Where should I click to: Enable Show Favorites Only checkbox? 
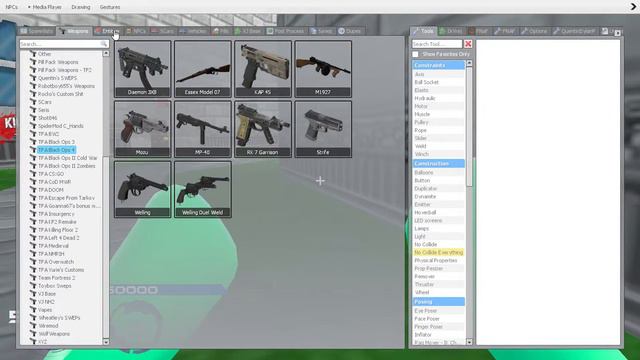(416, 54)
